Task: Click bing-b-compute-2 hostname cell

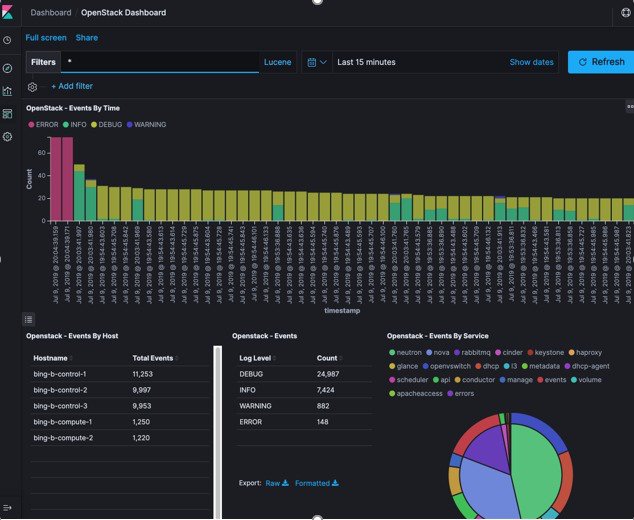Action: coord(63,438)
